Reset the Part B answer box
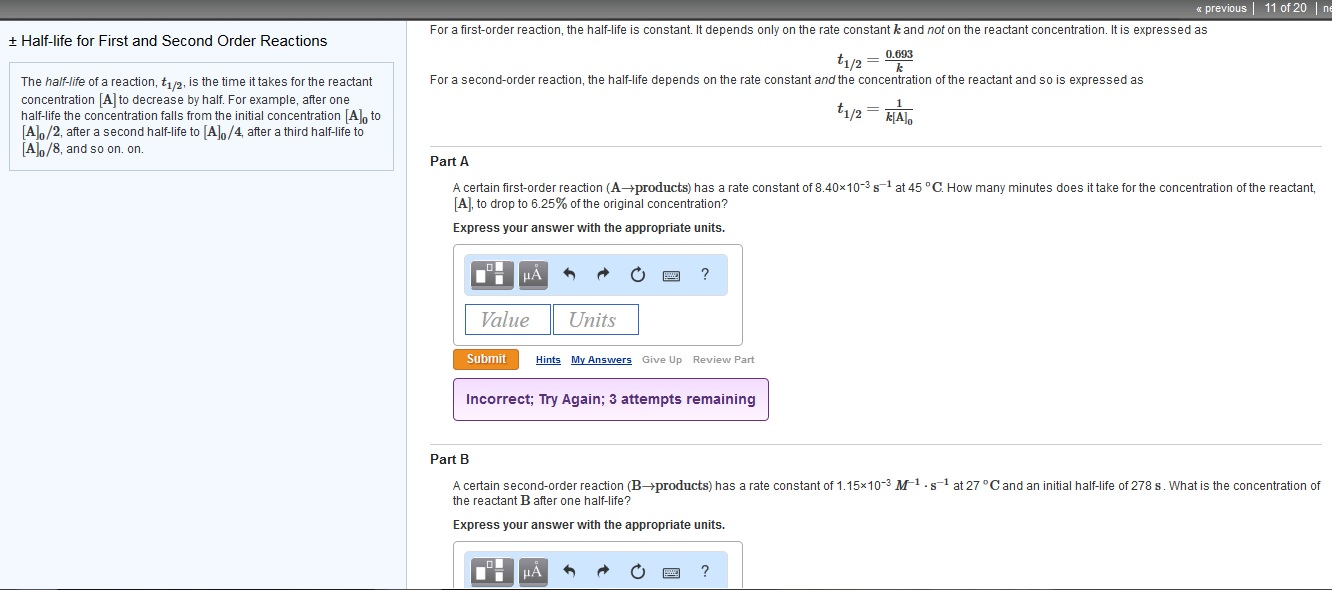The height and width of the screenshot is (590, 1332). (637, 572)
